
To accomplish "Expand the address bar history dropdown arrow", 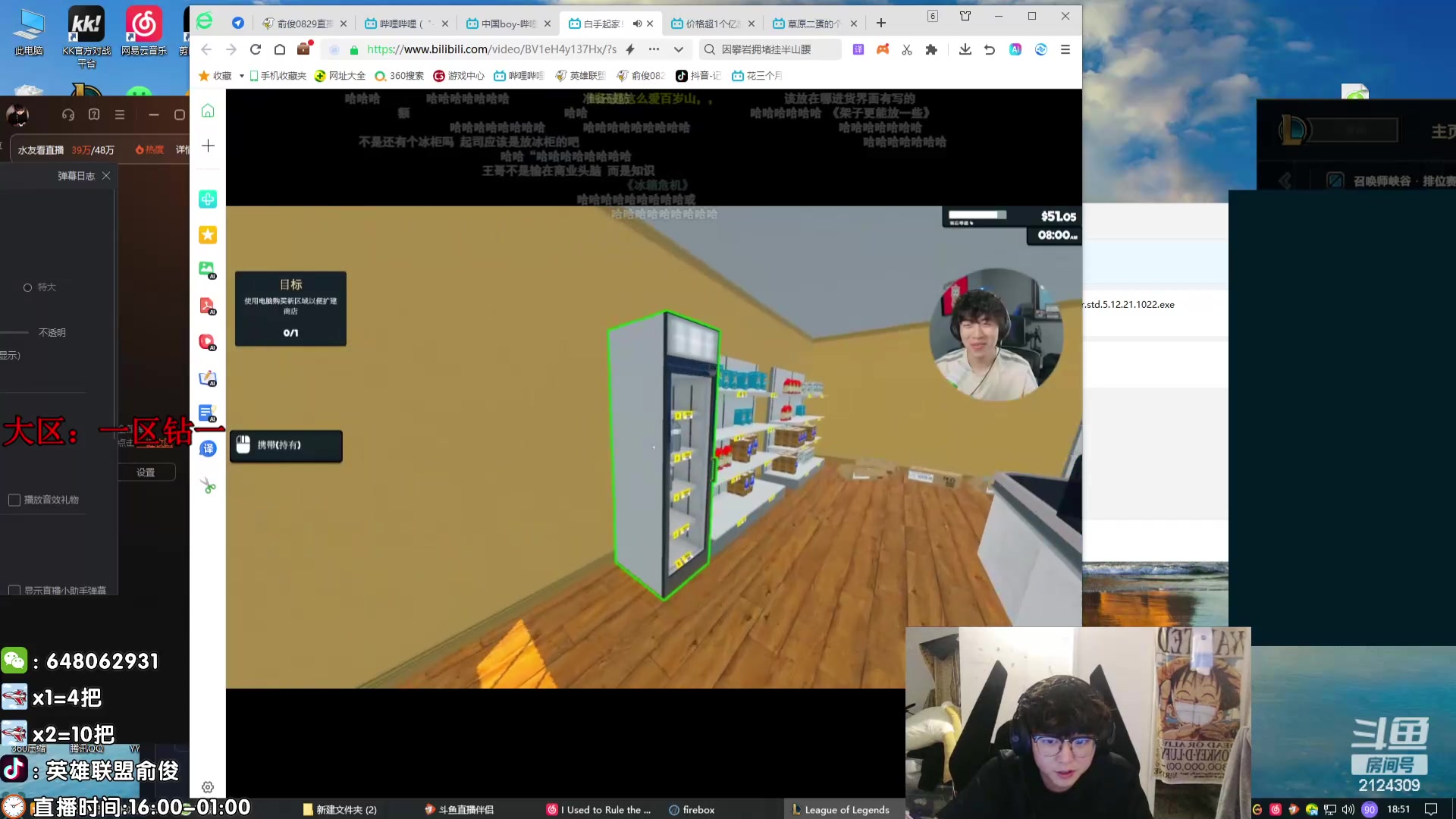I will tap(679, 49).
